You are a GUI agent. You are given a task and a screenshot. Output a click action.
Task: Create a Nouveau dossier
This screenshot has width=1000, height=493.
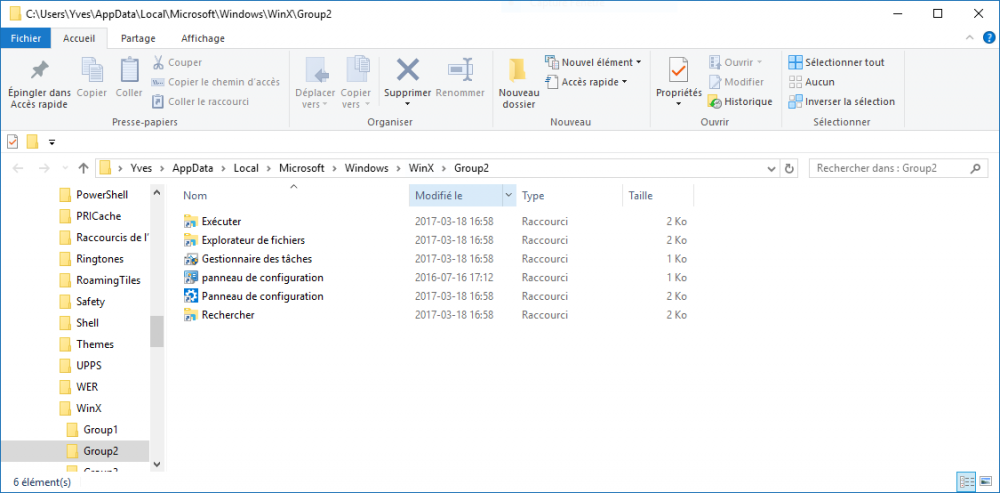(518, 83)
